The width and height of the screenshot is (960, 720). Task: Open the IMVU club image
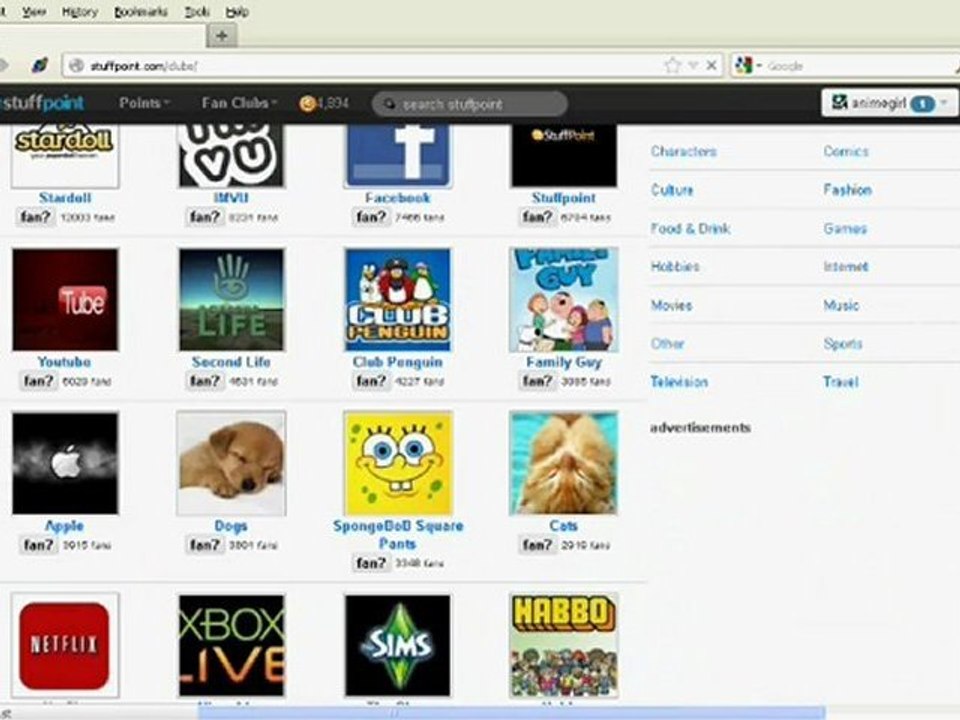[x=231, y=156]
